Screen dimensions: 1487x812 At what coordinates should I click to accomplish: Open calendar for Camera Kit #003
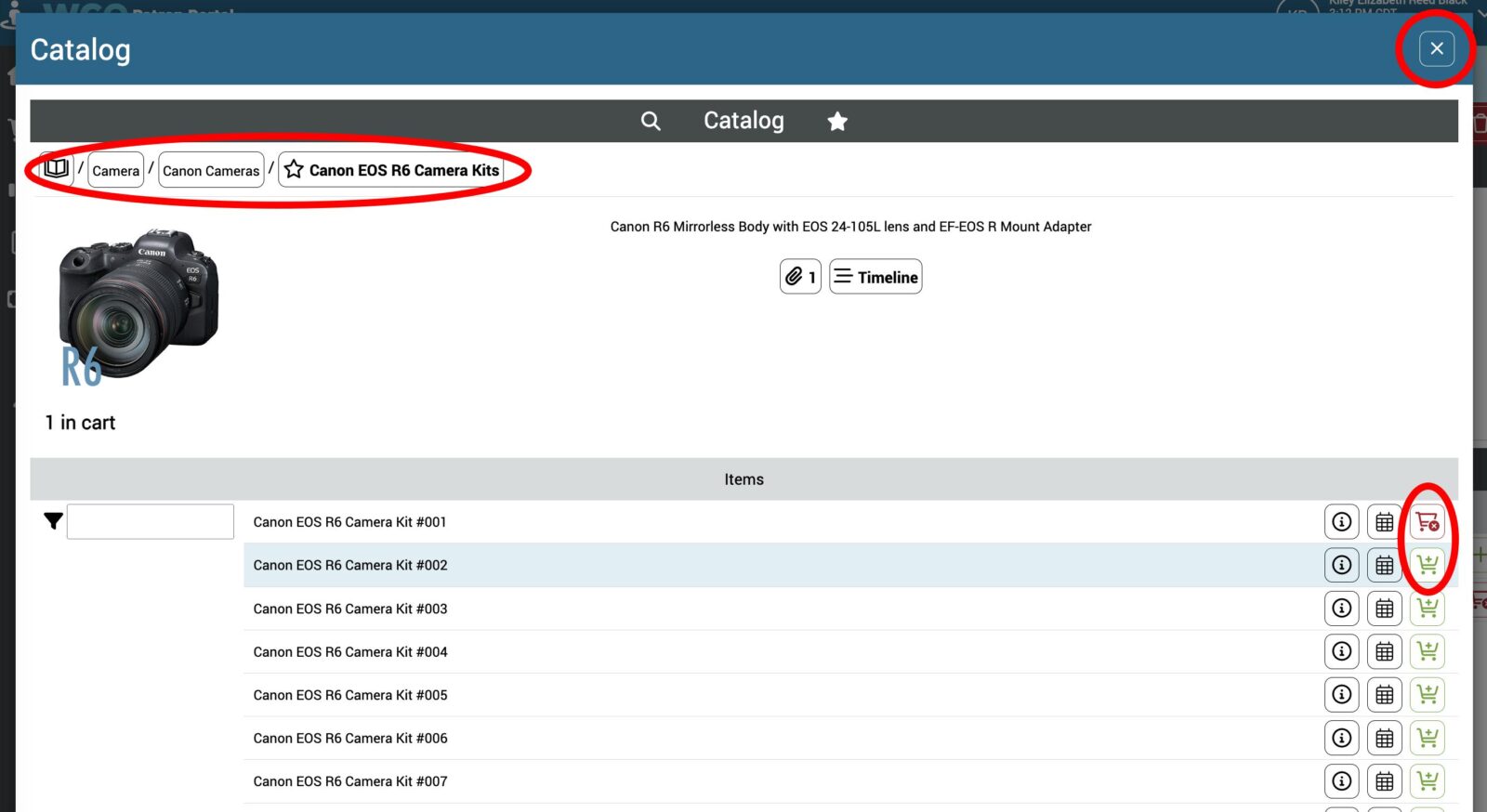pos(1384,609)
